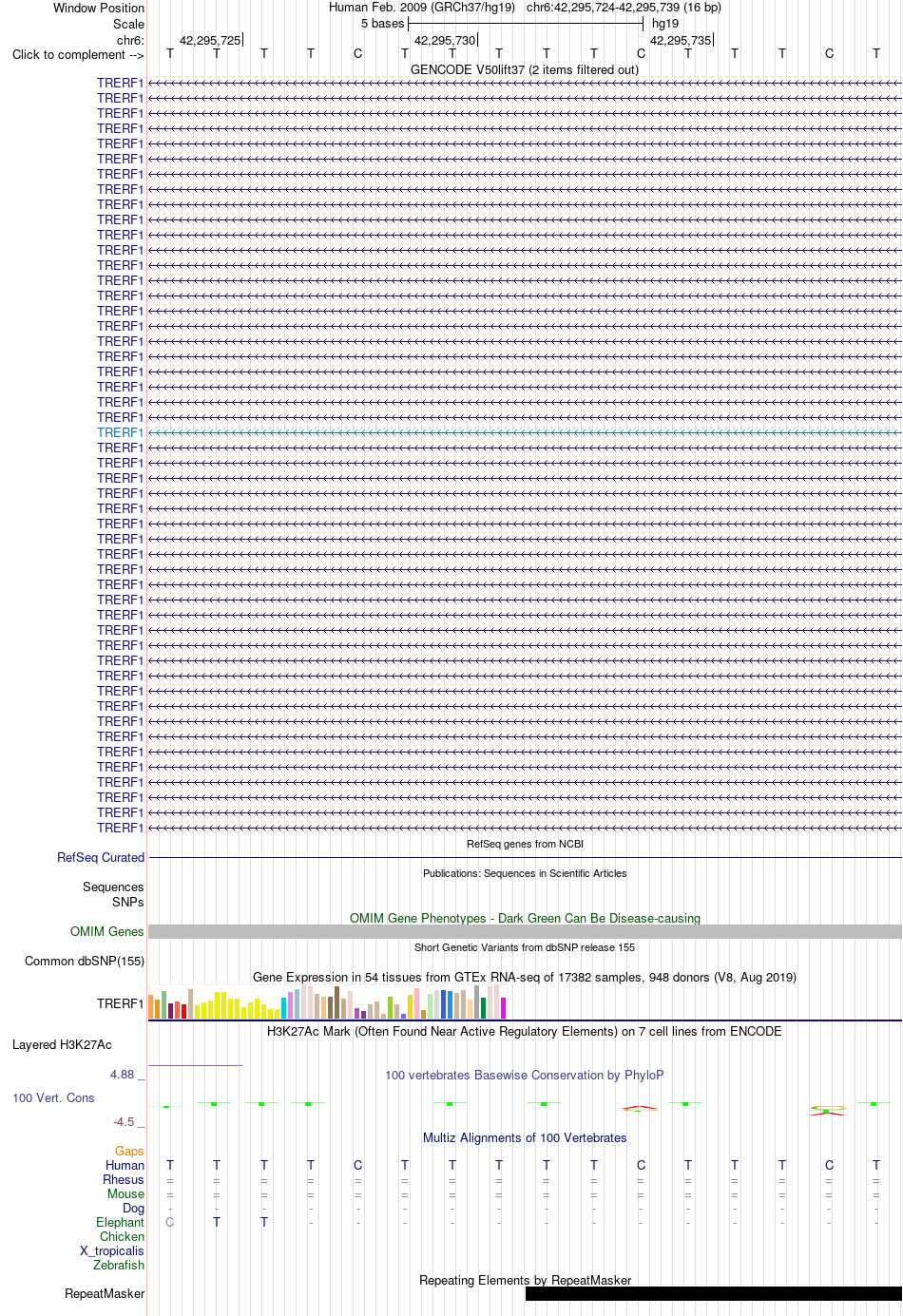Select the 'Dog' alignment row label

click(134, 1208)
